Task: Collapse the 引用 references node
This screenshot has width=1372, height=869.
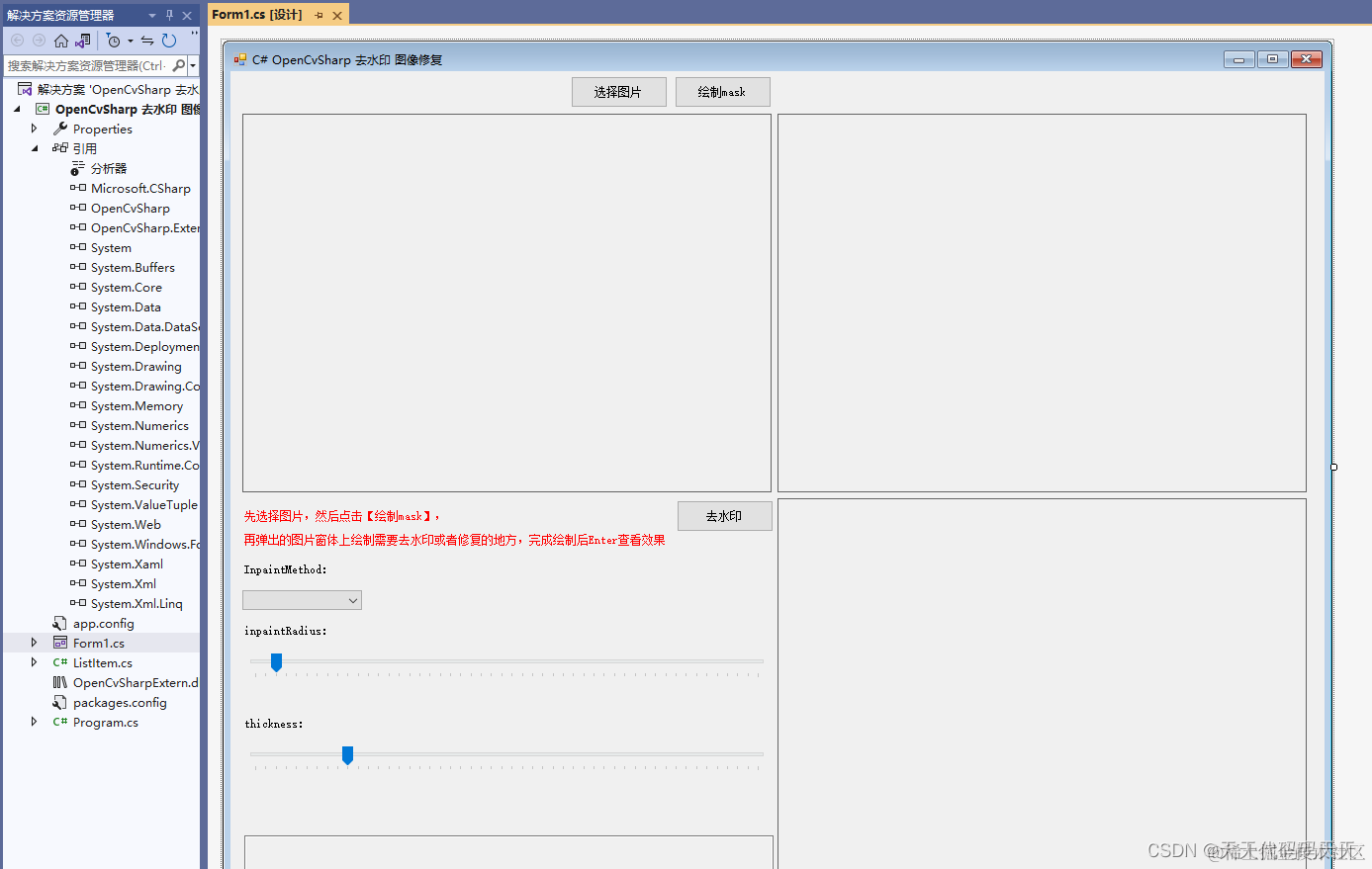Action: point(35,149)
